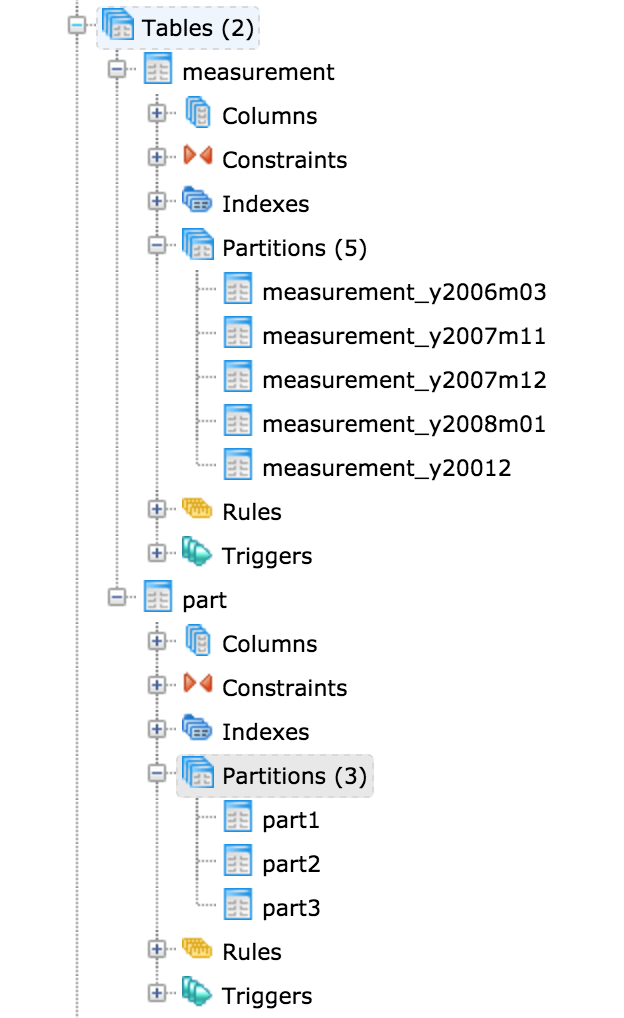Click the Rules icon under measurement

[198, 511]
